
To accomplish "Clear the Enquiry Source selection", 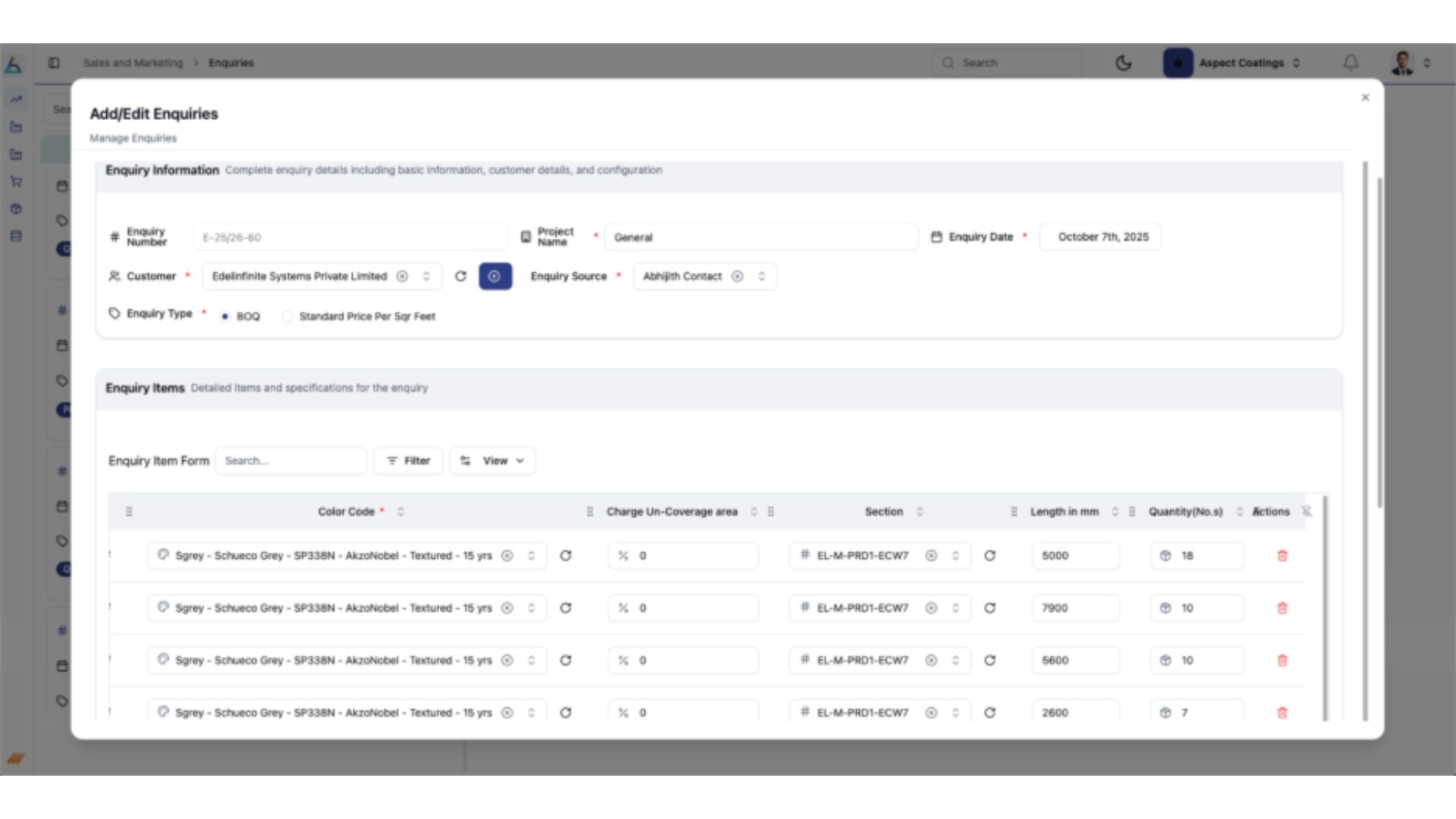I will 737,276.
